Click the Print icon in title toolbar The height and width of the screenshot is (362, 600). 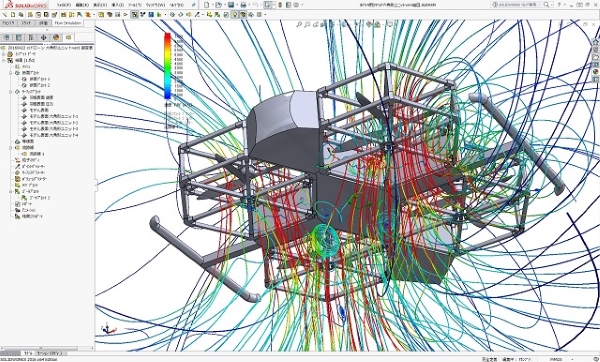tap(243, 5)
